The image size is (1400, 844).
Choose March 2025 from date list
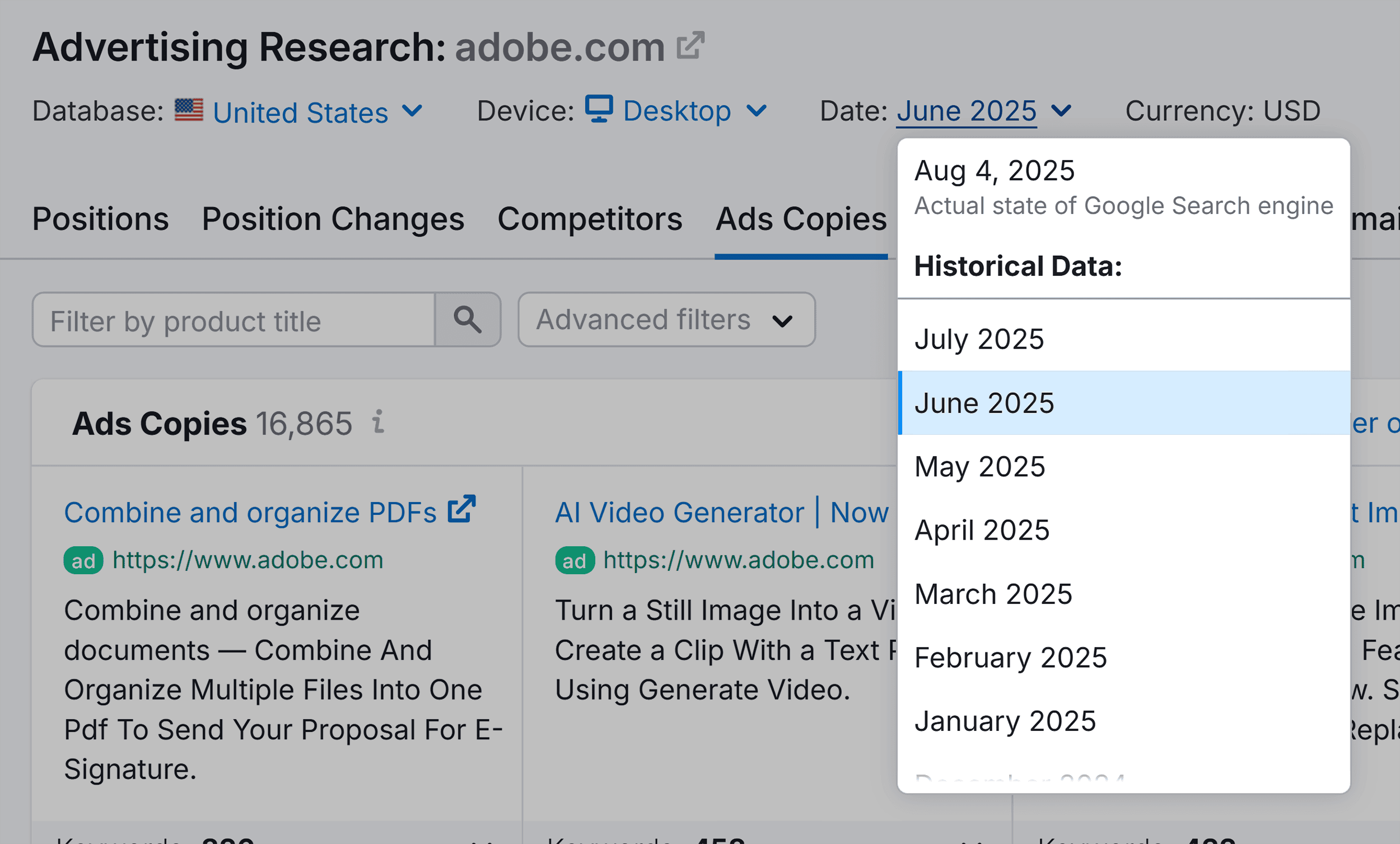1123,594
